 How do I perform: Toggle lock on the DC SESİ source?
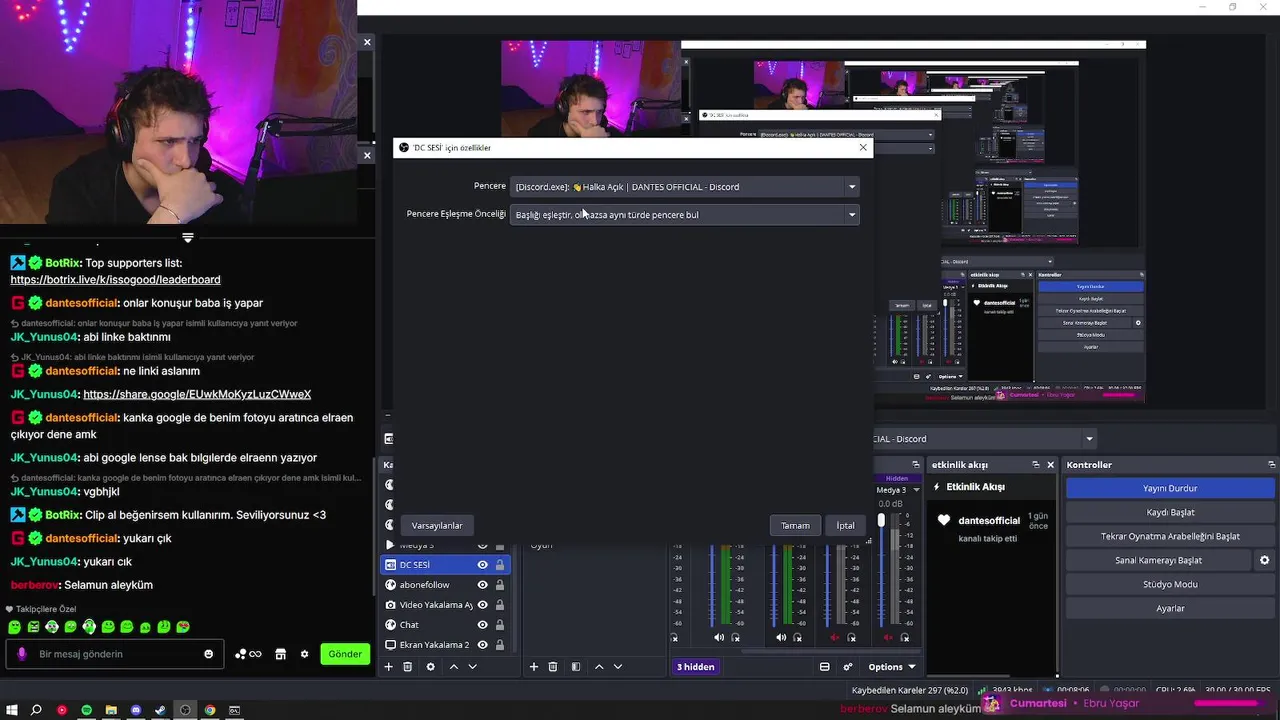(x=499, y=565)
